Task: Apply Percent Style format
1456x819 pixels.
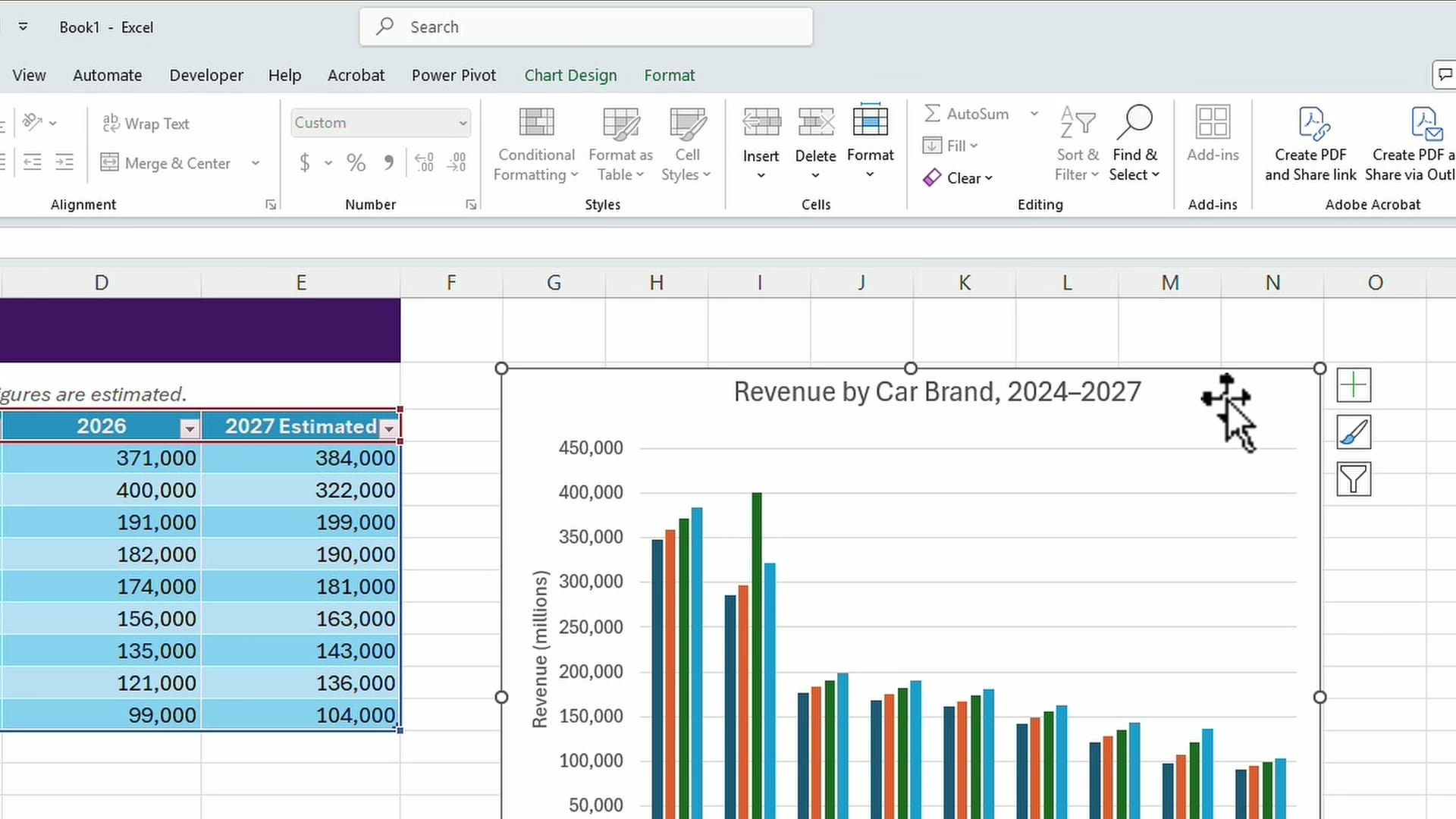Action: click(356, 162)
